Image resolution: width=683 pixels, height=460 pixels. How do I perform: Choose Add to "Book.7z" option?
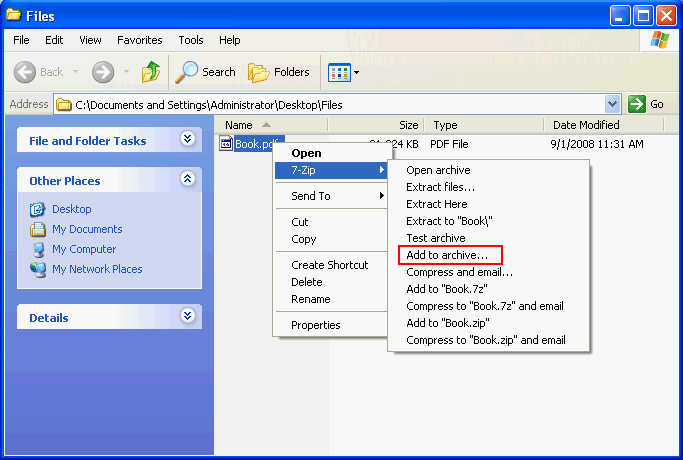pyautogui.click(x=488, y=289)
